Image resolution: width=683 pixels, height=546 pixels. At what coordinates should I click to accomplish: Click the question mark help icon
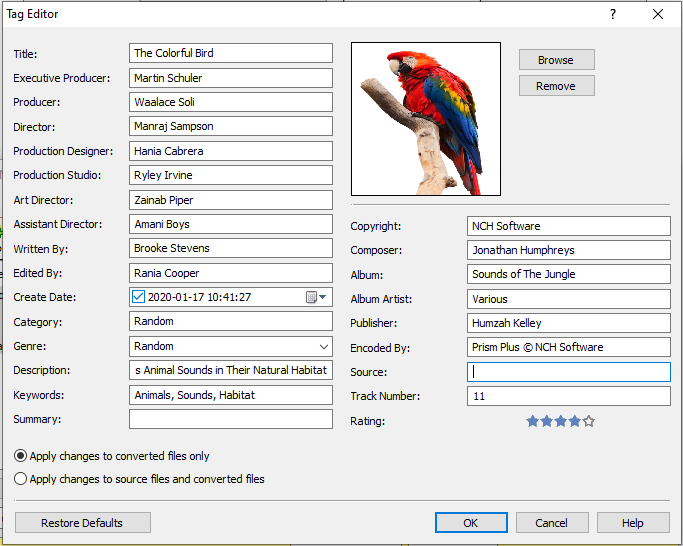pos(613,14)
